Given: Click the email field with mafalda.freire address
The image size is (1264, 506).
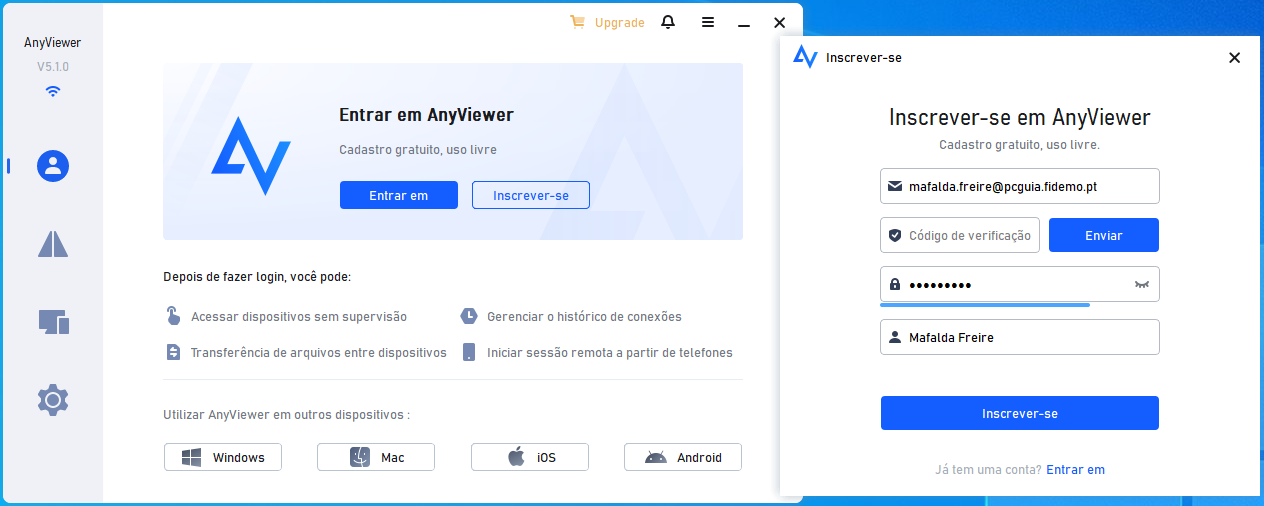Looking at the screenshot, I should coord(1020,186).
